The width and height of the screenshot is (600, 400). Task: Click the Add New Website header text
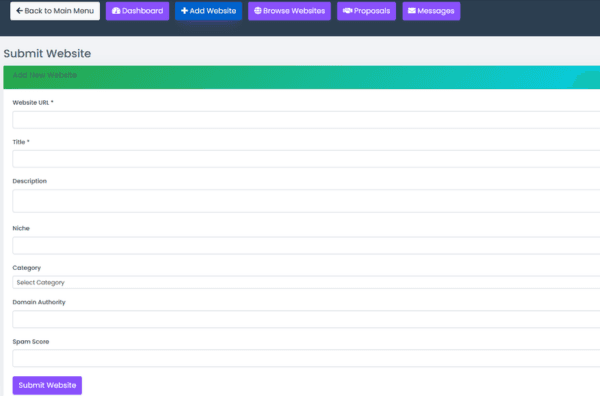pos(45,75)
